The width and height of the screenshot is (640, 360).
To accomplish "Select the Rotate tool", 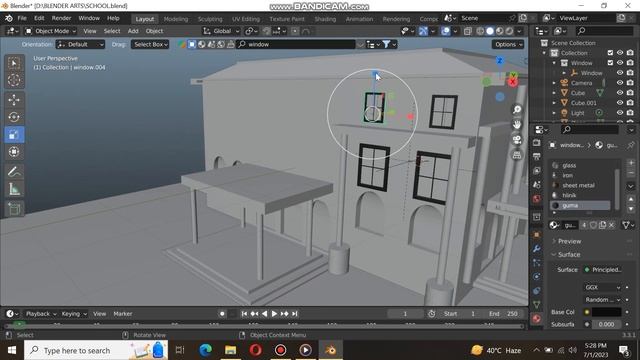I will pyautogui.click(x=14, y=117).
